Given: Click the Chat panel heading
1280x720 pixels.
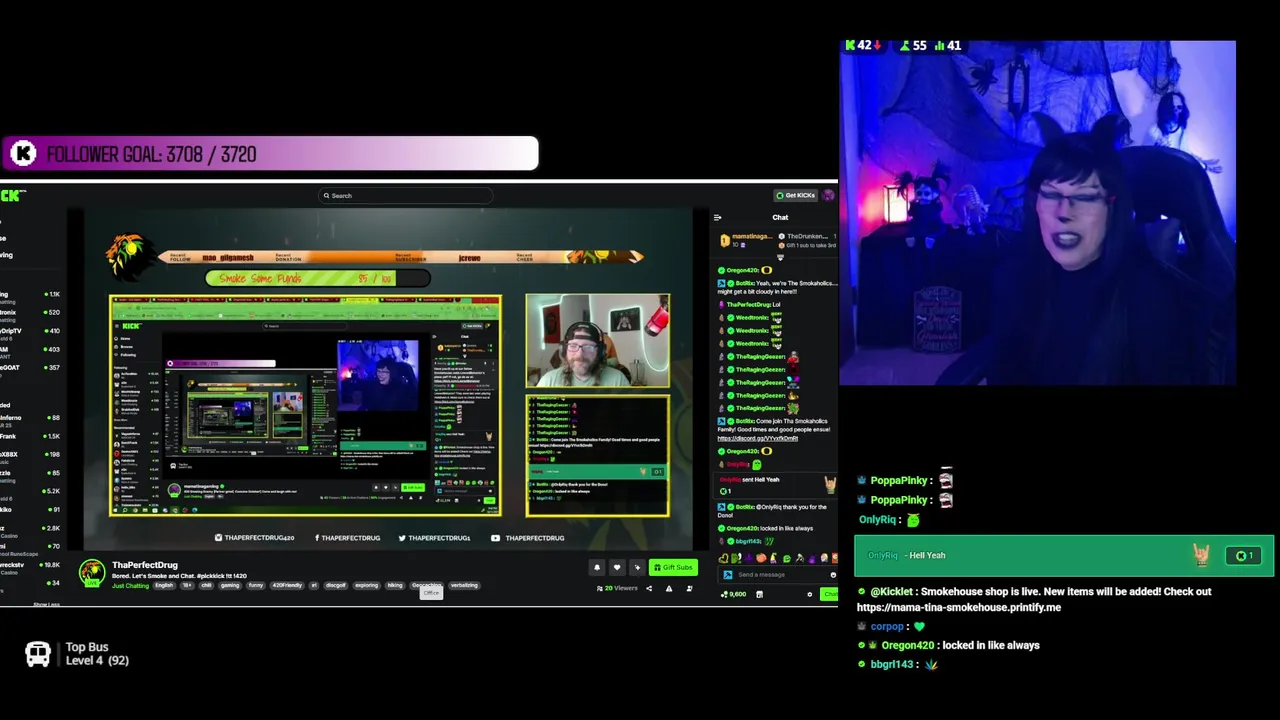Looking at the screenshot, I should (x=780, y=217).
